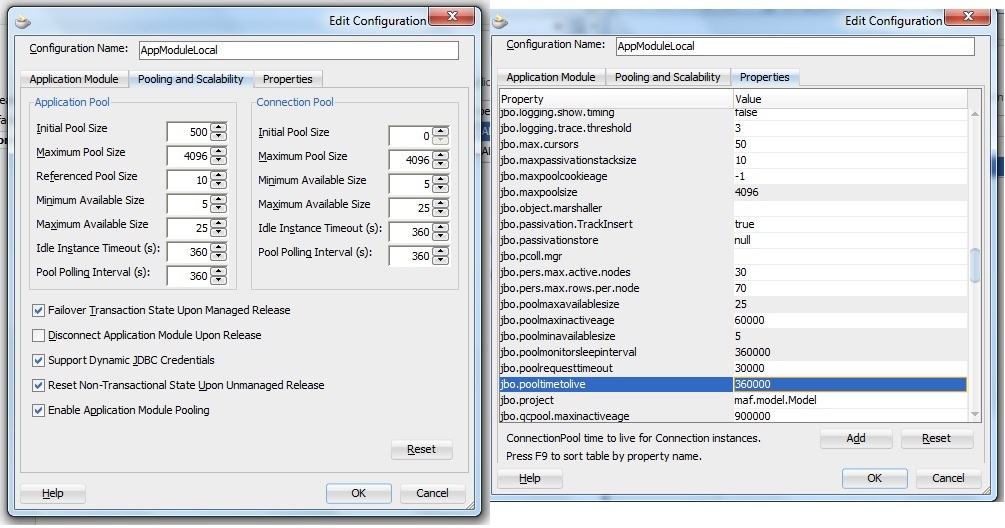Increase Application Pool Initial Pool Size
Image resolution: width=1005 pixels, height=528 pixels.
218,125
